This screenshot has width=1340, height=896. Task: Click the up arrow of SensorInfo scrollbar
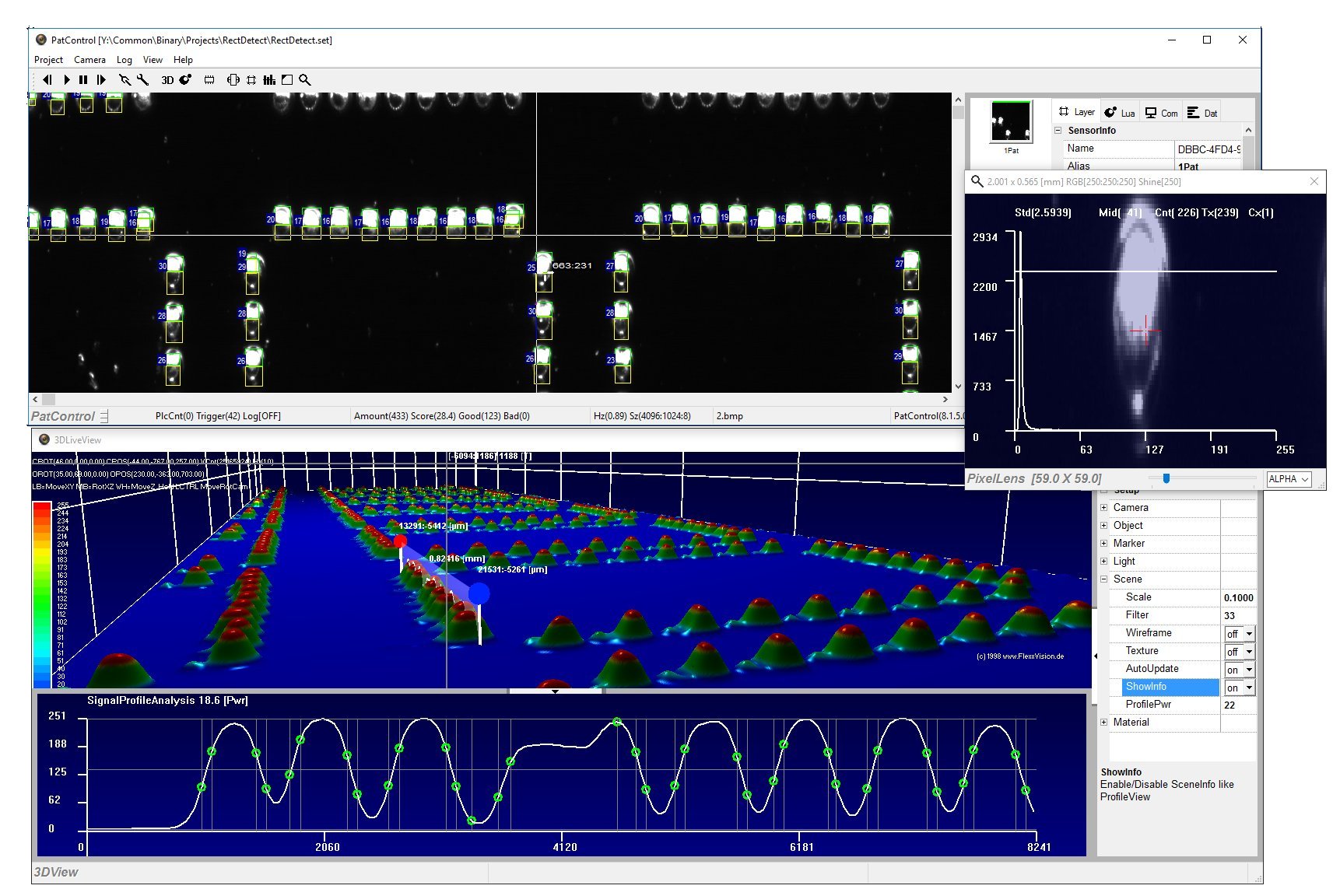pyautogui.click(x=1248, y=130)
